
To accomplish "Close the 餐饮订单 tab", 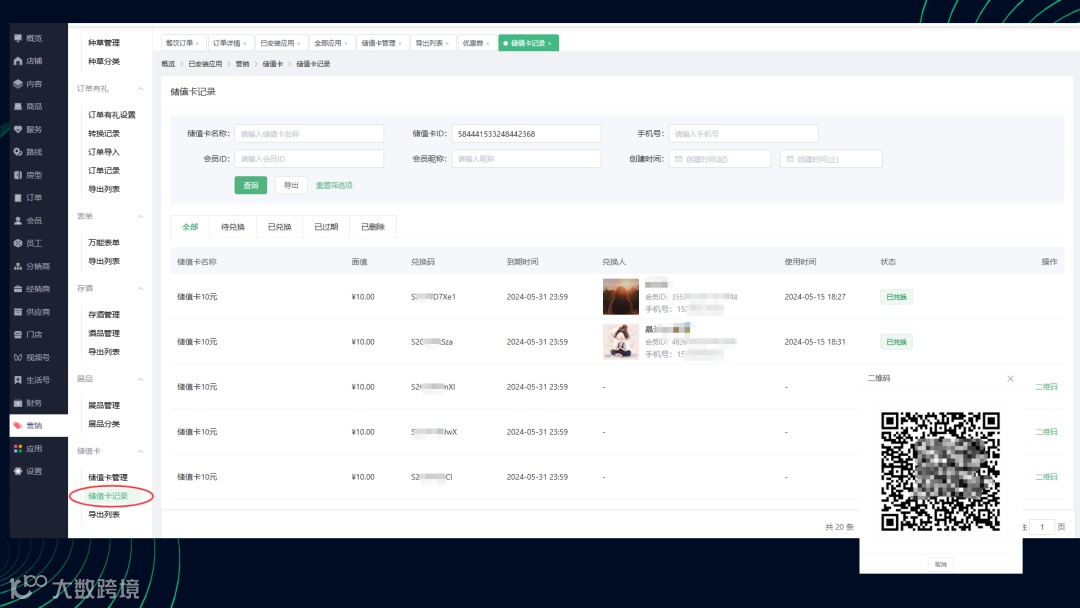I will (198, 43).
